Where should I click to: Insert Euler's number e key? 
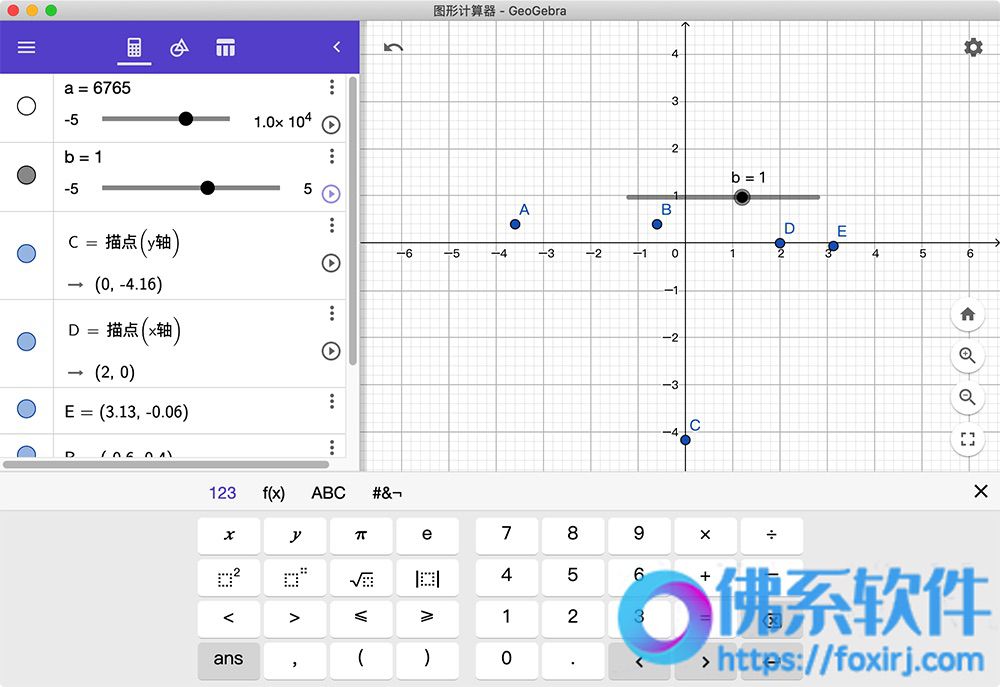[x=427, y=535]
